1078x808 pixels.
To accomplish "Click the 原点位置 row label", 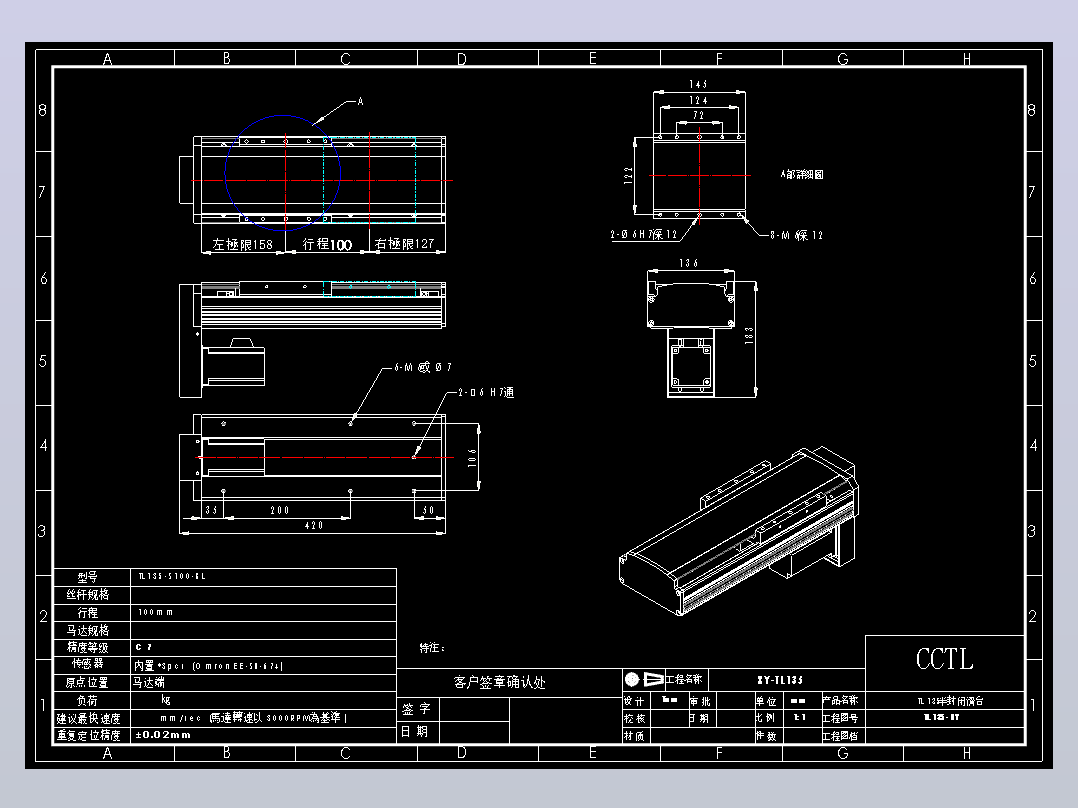I will point(87,683).
